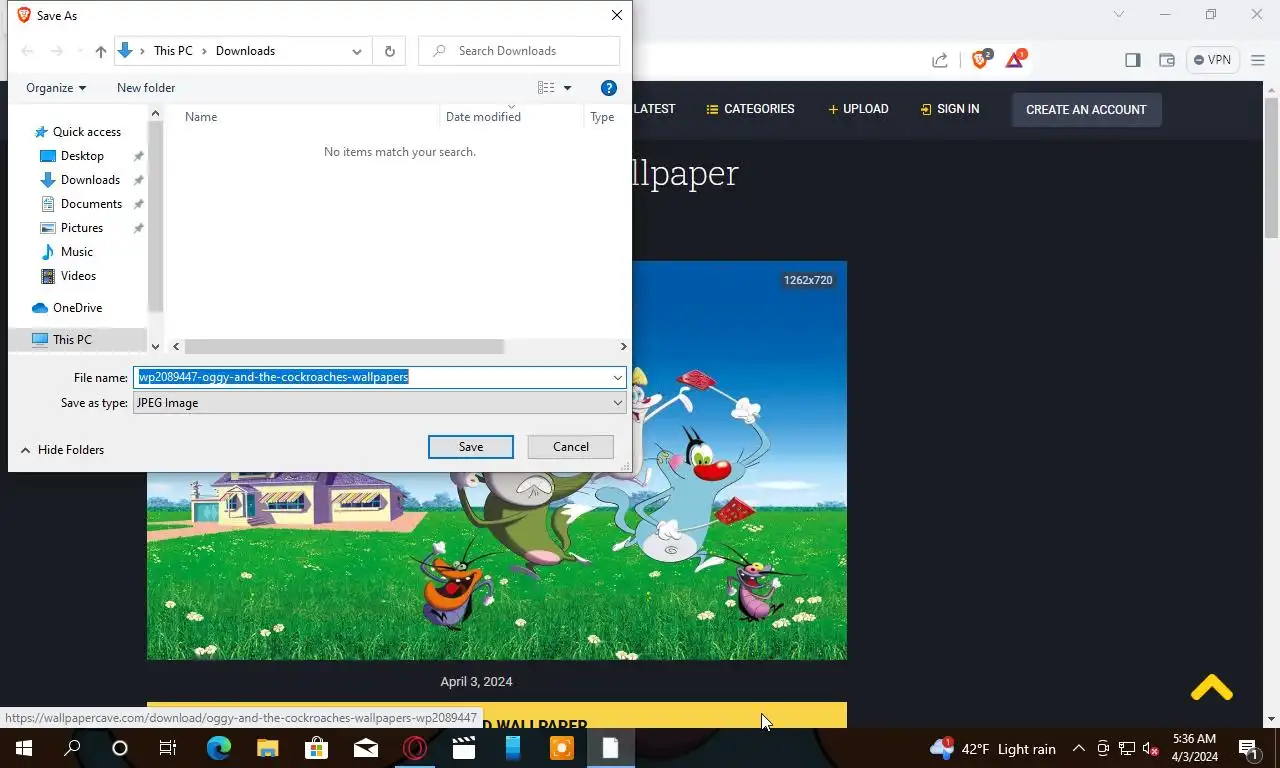This screenshot has height=768, width=1280.
Task: Open Save As dialog help
Action: point(609,88)
